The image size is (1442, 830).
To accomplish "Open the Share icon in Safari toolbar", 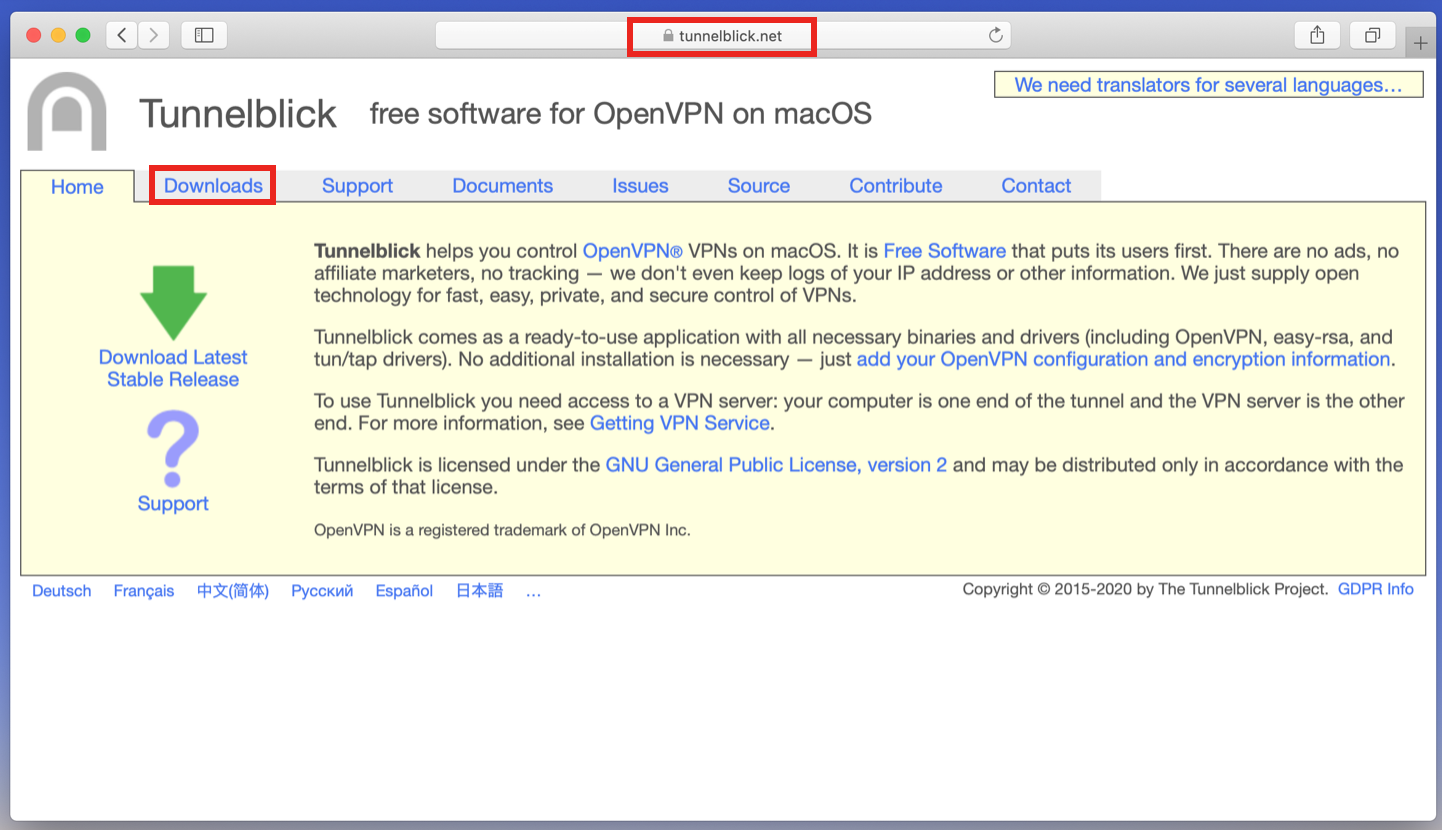I will coord(1317,35).
